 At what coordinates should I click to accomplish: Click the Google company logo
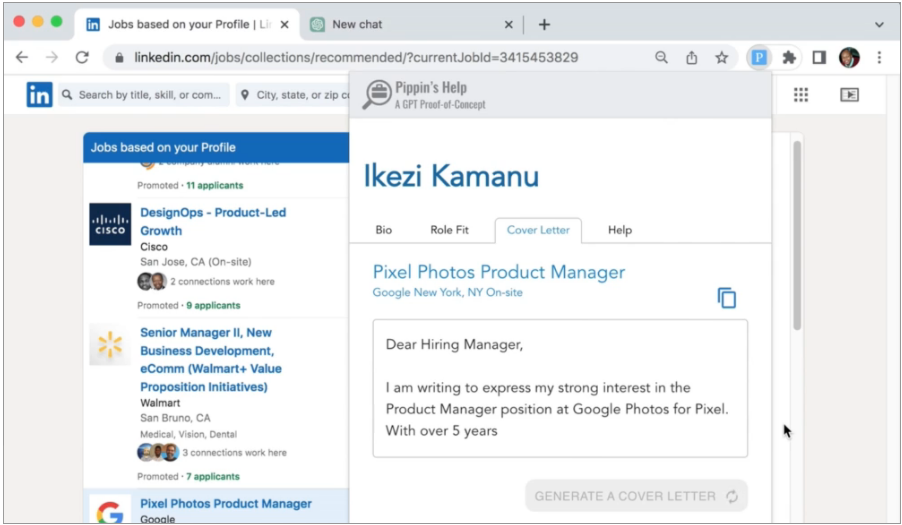pos(110,510)
